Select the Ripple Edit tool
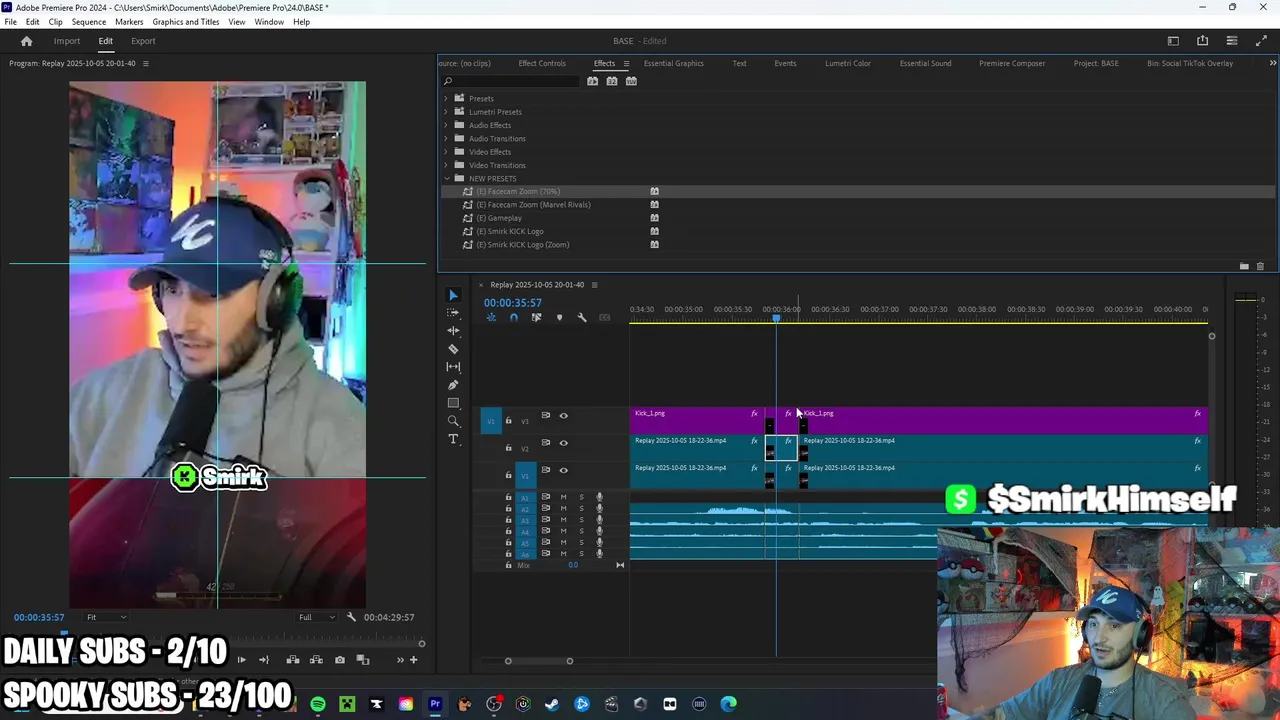This screenshot has height=720, width=1280. pyautogui.click(x=453, y=330)
